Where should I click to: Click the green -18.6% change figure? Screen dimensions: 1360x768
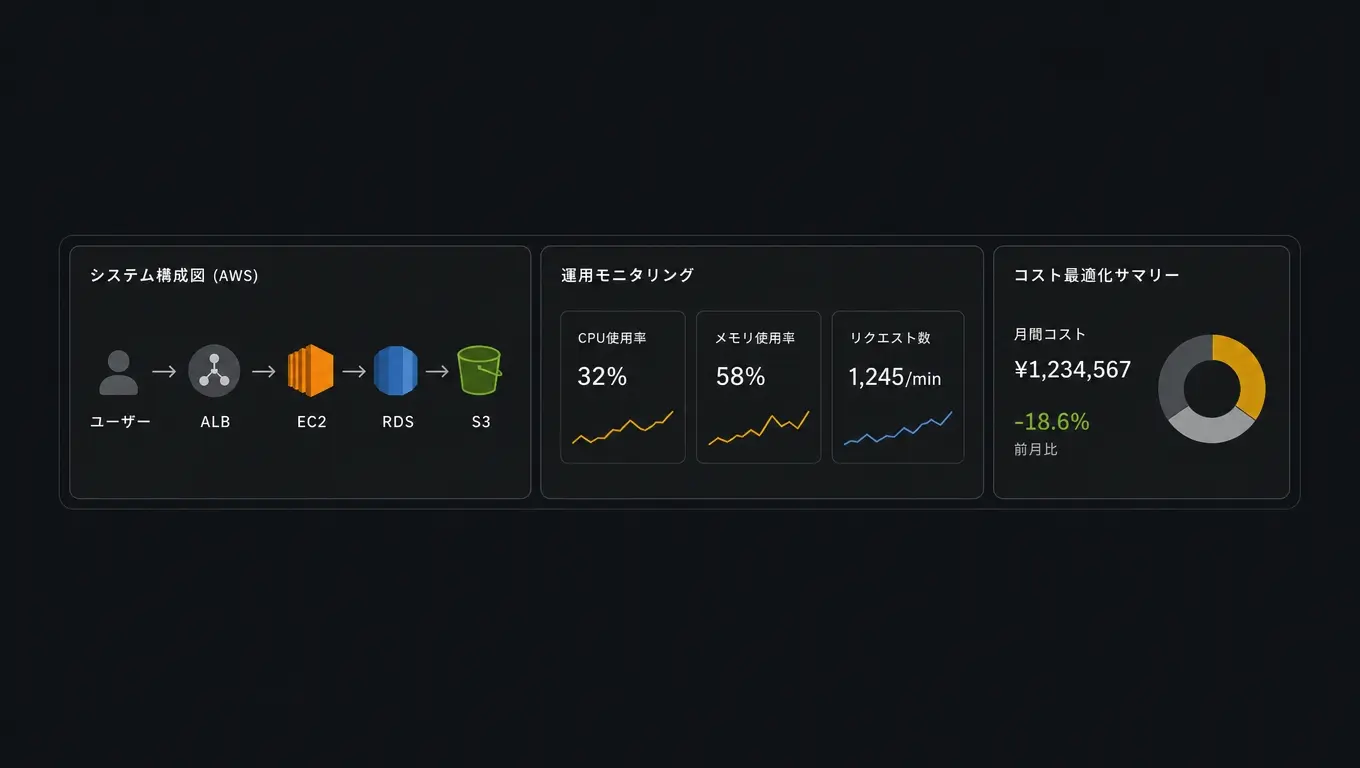1052,421
